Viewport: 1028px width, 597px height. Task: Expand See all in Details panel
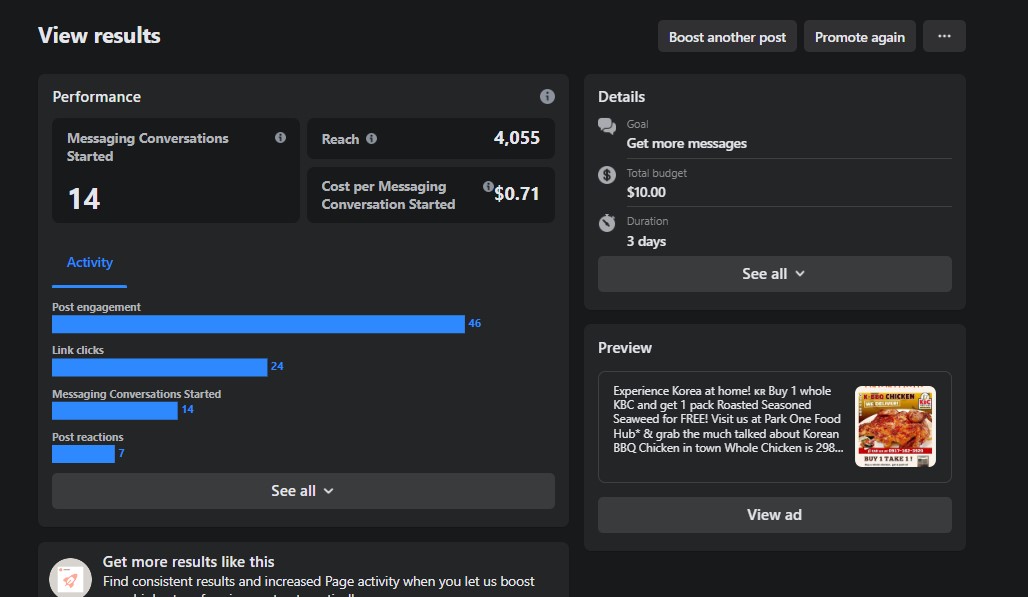(774, 274)
